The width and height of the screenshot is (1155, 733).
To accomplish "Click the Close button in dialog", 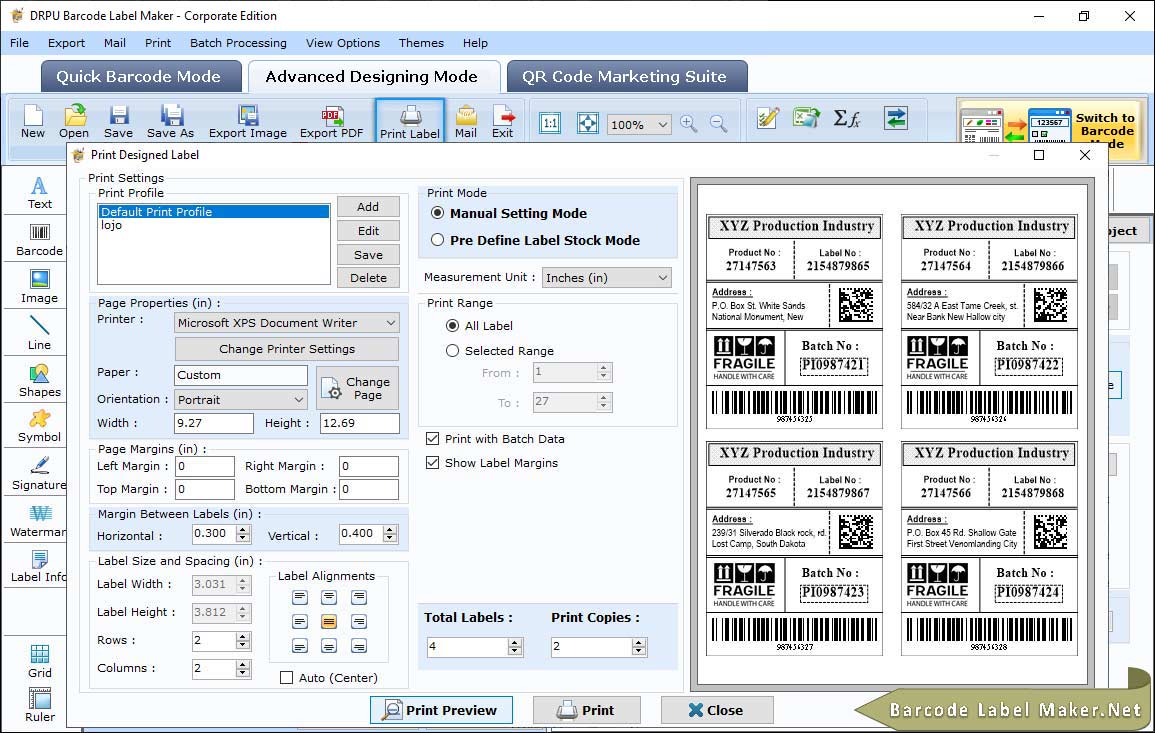I will [717, 710].
